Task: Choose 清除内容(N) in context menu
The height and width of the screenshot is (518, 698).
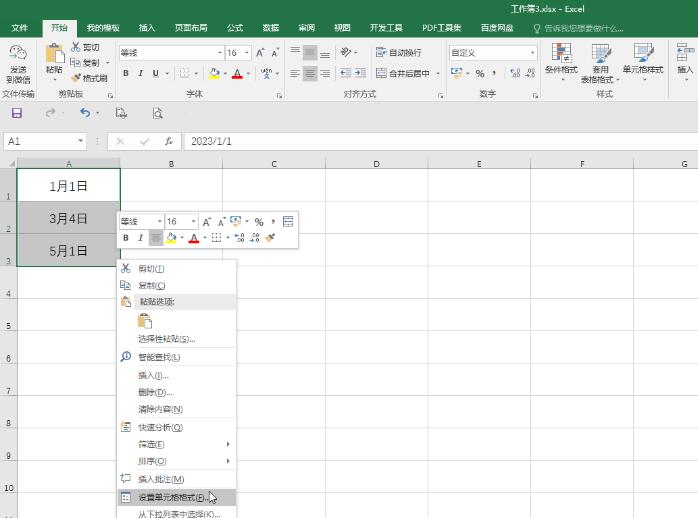Action: click(x=176, y=409)
